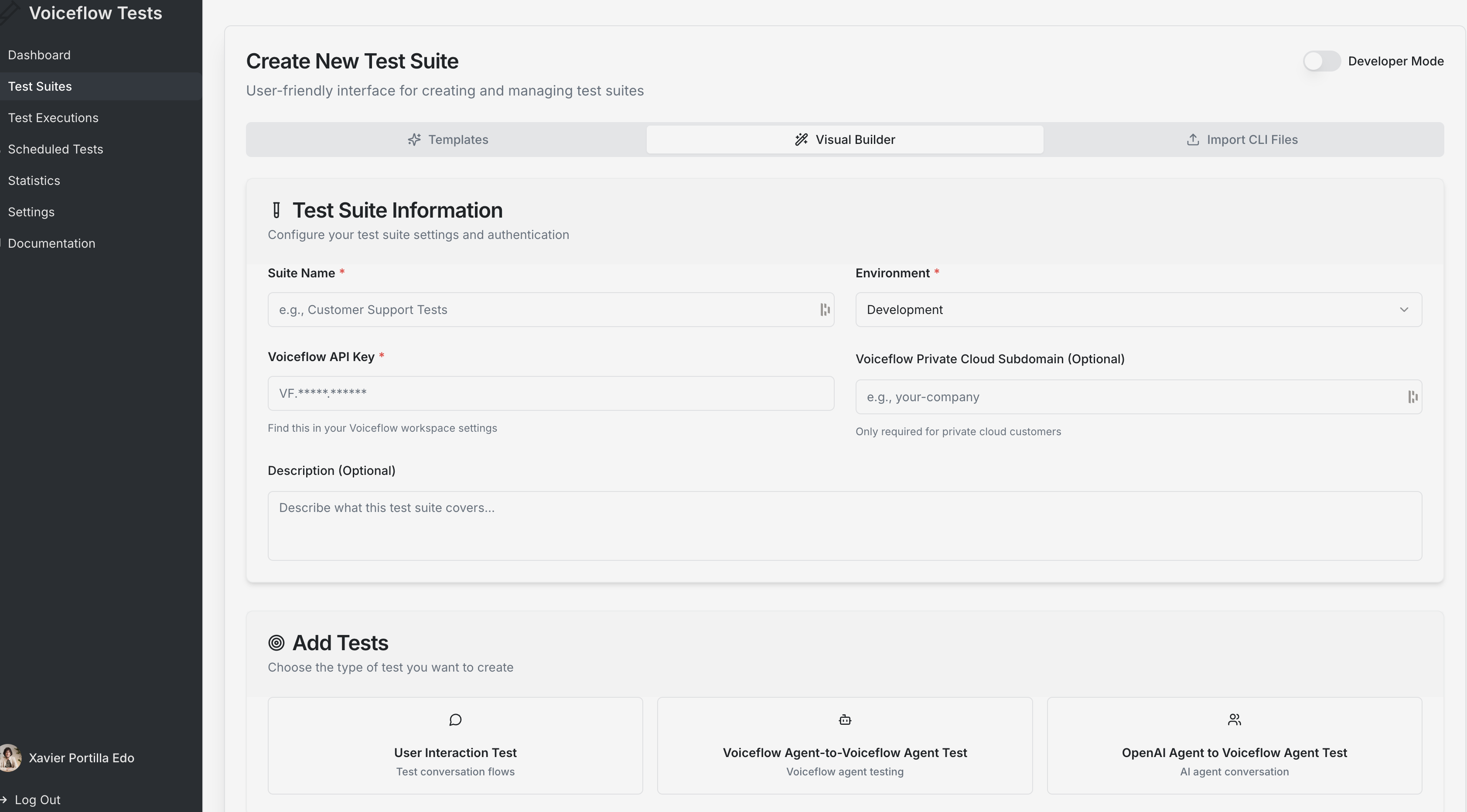Click the people icon for OpenAI Agent test

click(1234, 720)
